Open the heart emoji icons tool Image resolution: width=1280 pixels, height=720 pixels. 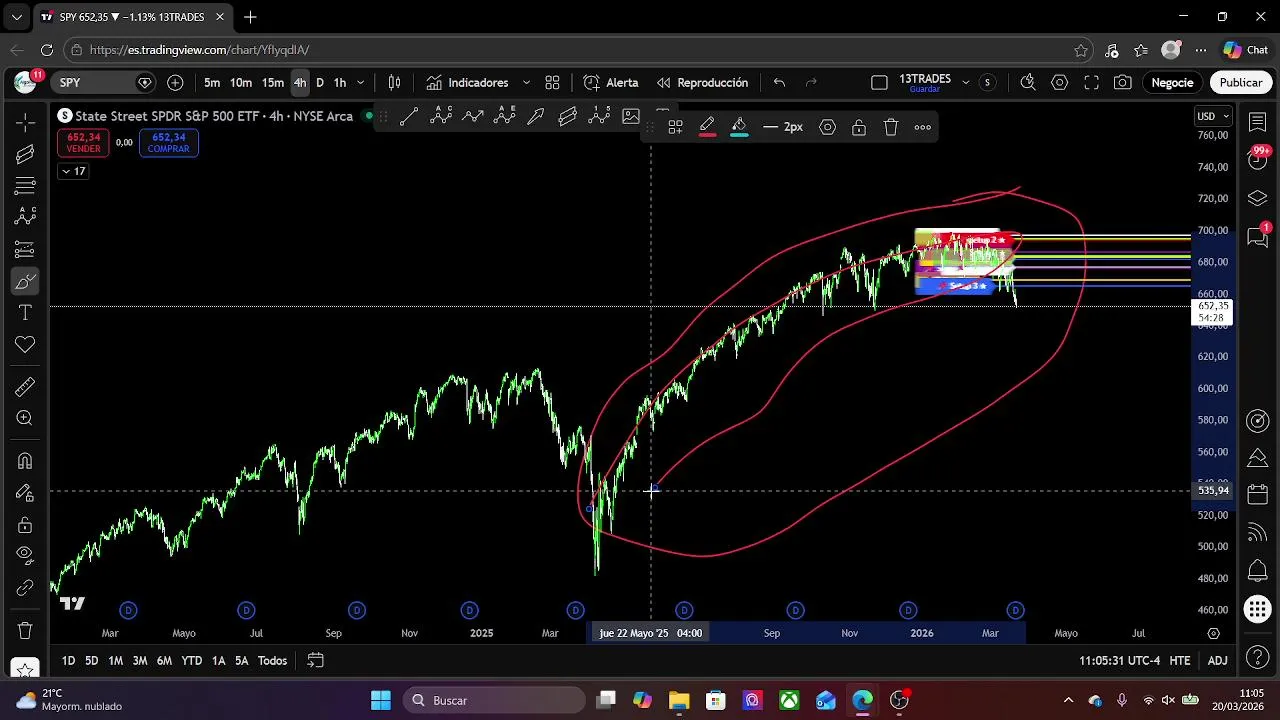pyautogui.click(x=25, y=345)
